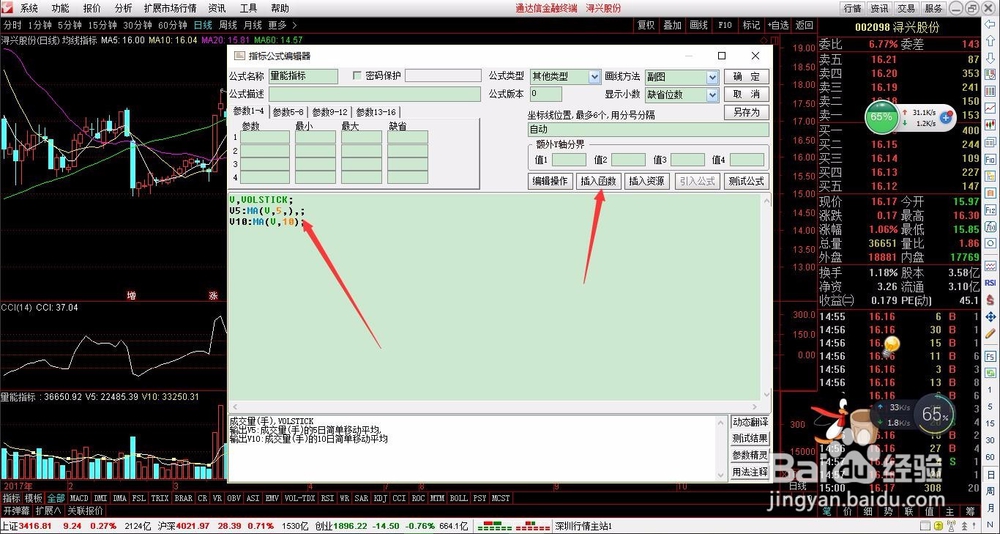Image resolution: width=1000 pixels, height=534 pixels.
Task: Select the 月 monthly button in right sidebar
Action: tap(990, 507)
